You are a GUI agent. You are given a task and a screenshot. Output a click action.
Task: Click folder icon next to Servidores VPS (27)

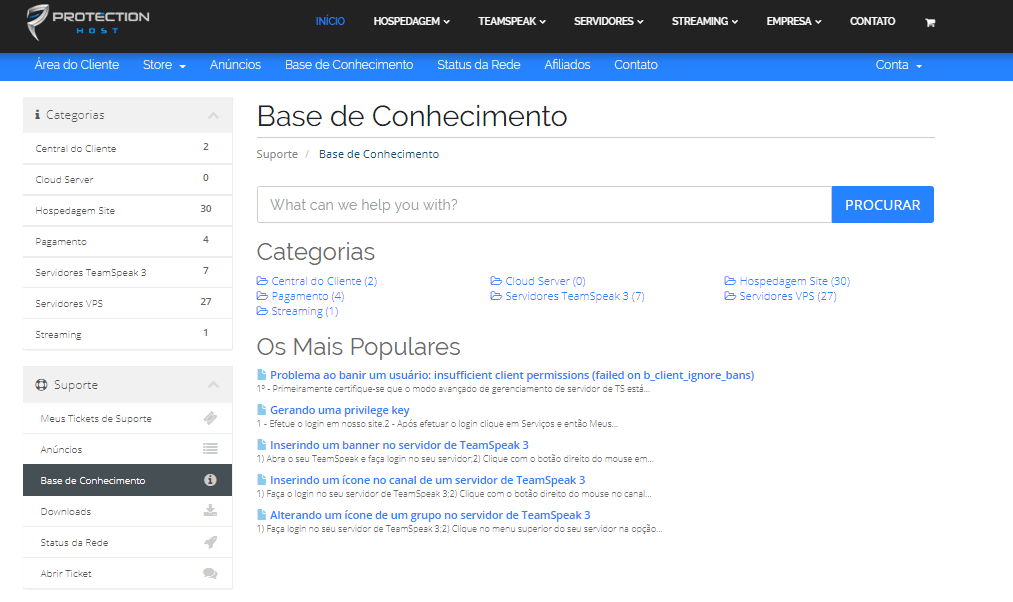pos(730,296)
